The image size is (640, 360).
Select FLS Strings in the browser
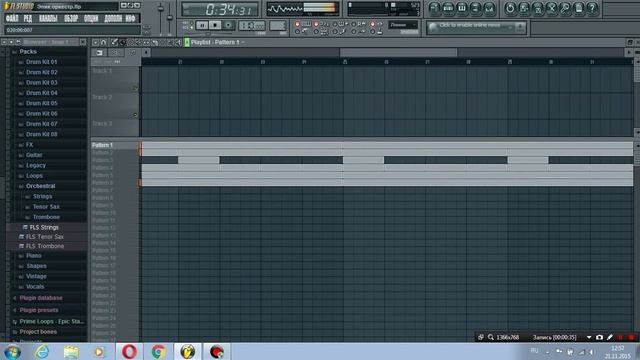coord(44,227)
